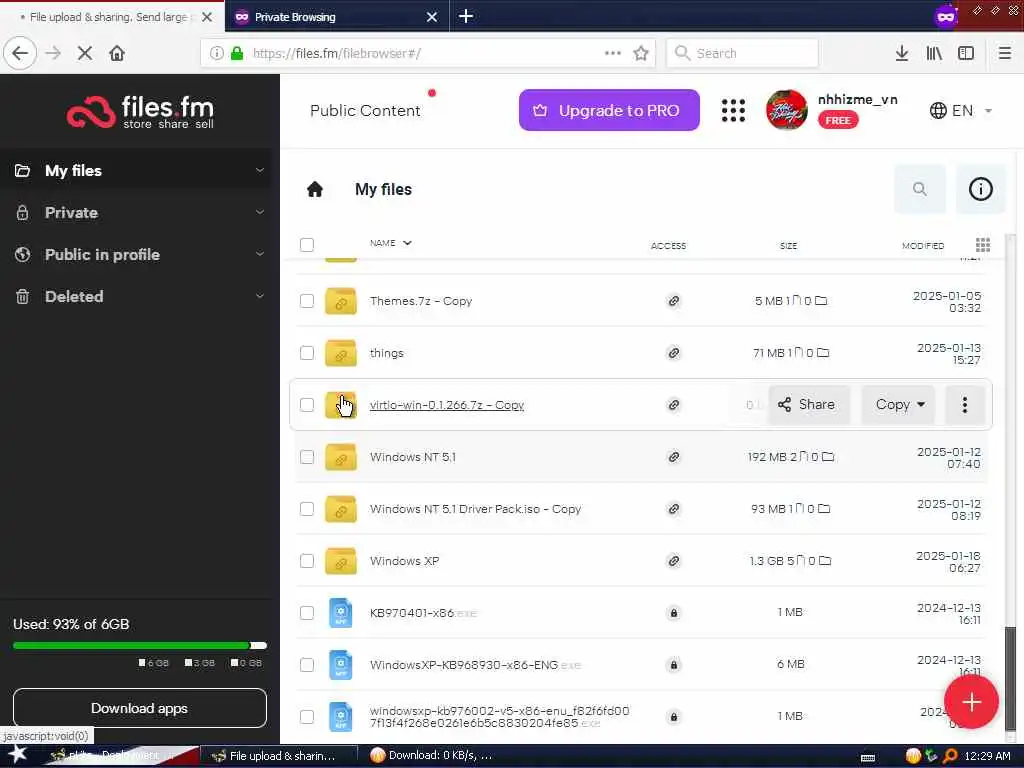This screenshot has width=1024, height=768.
Task: Click the KB970401-x86.exe file icon
Action: point(340,613)
